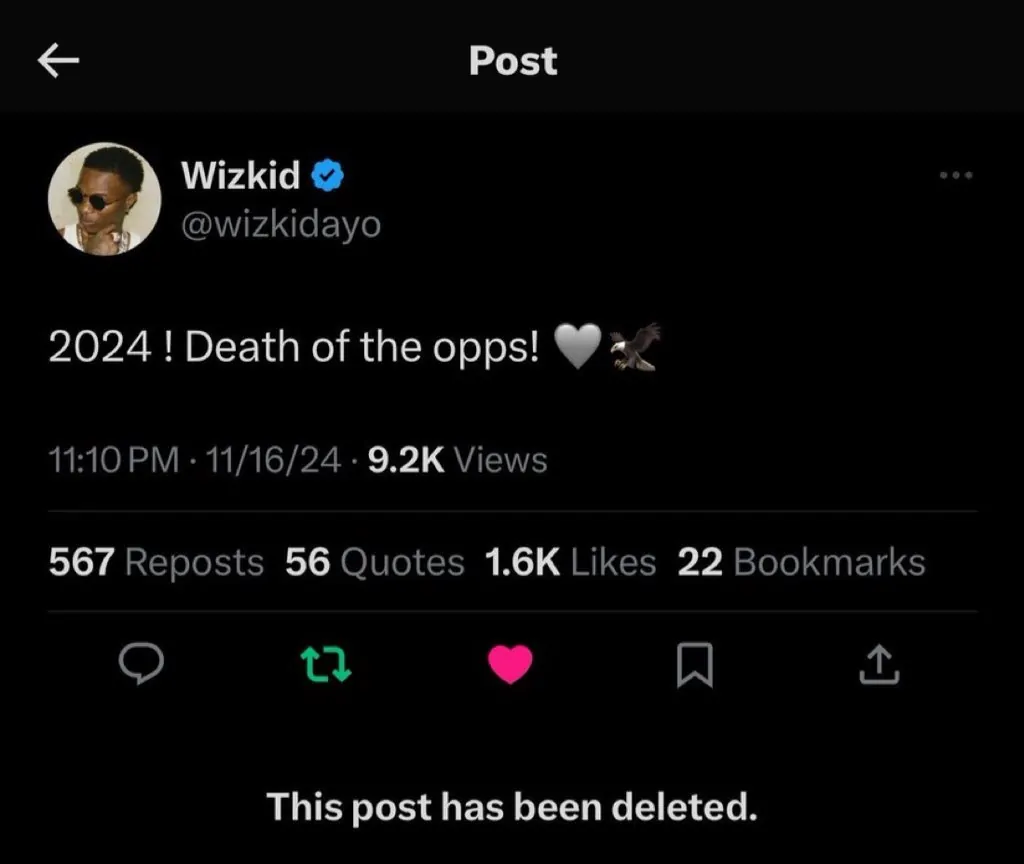Click the blue verified badge
The image size is (1024, 864).
329,177
